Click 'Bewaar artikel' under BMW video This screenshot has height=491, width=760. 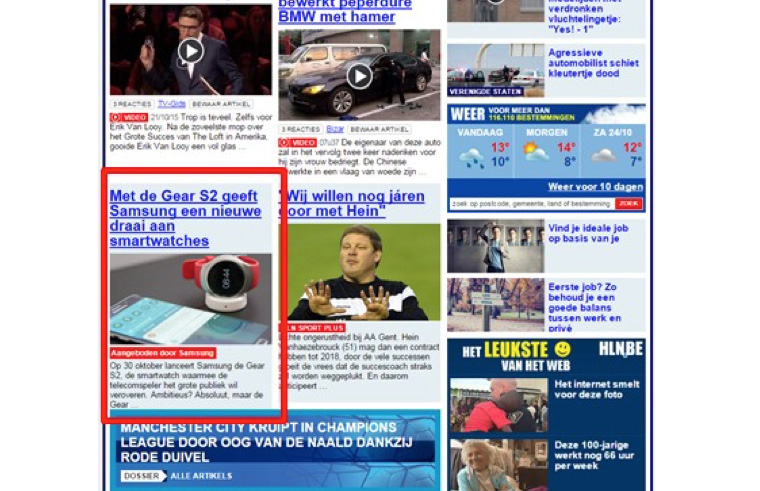380,129
